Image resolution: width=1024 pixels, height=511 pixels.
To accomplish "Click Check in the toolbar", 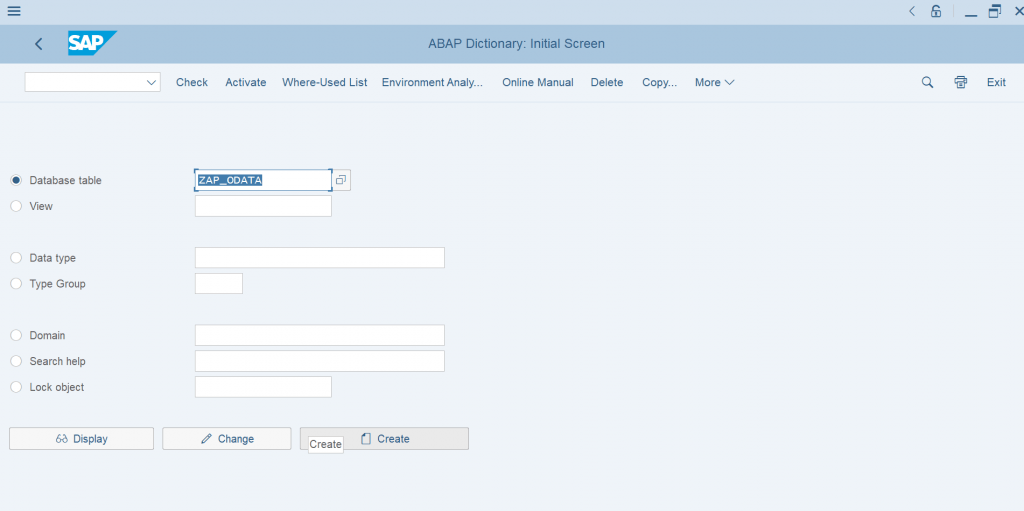I will tap(192, 82).
